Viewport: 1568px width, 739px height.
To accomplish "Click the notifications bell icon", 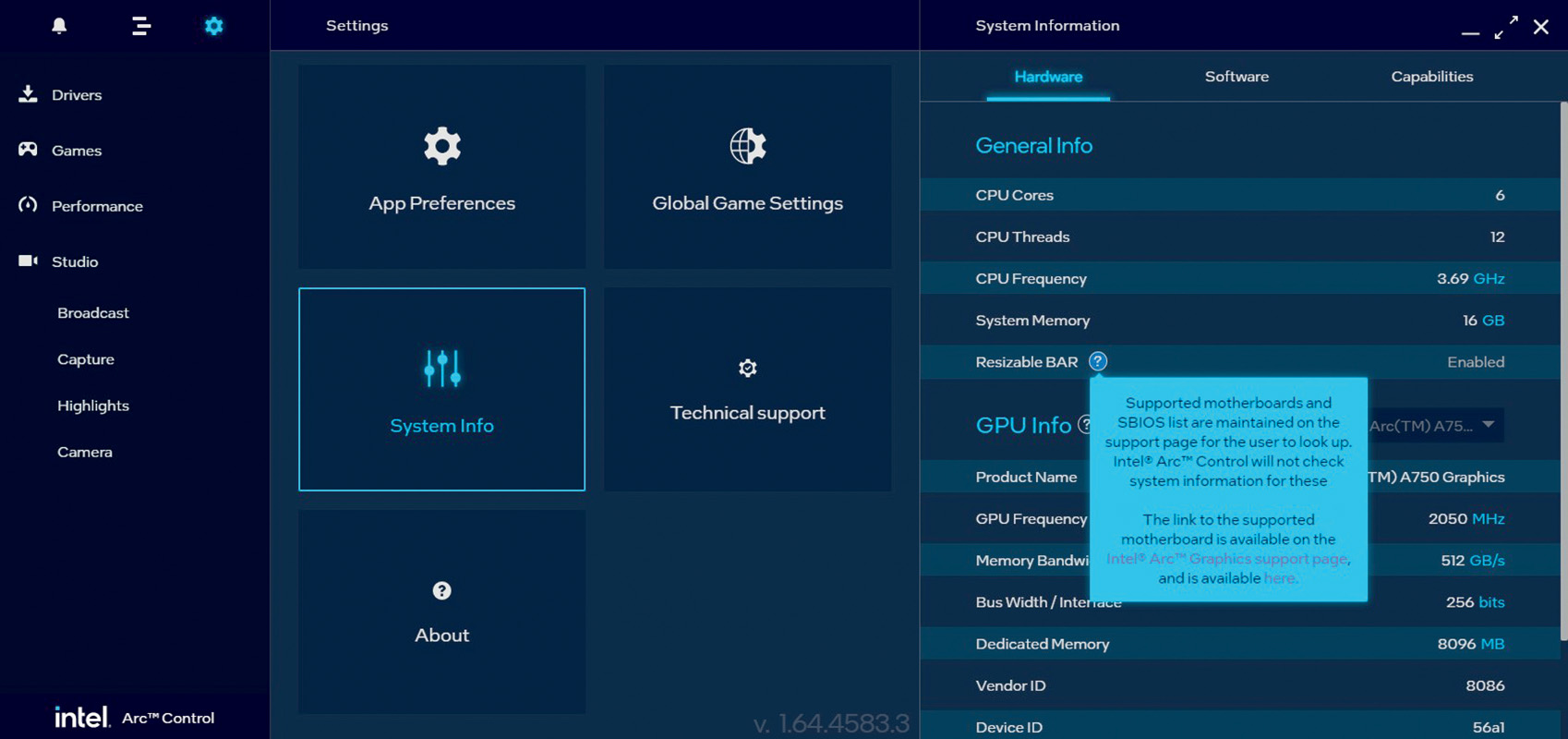I will [x=59, y=26].
